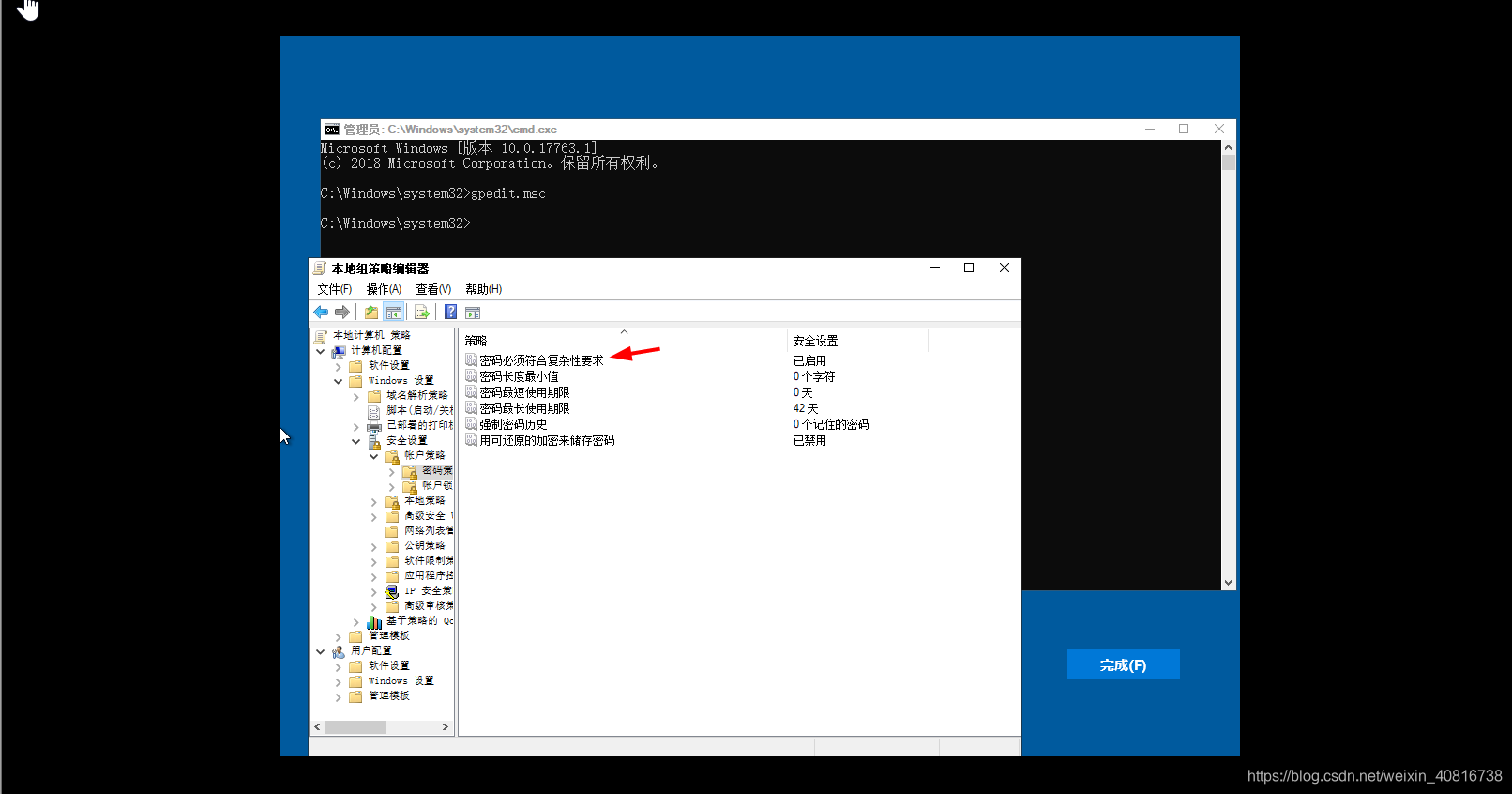Select the 密码必须符合复杂性要求 policy
The height and width of the screenshot is (794, 1512).
(541, 360)
